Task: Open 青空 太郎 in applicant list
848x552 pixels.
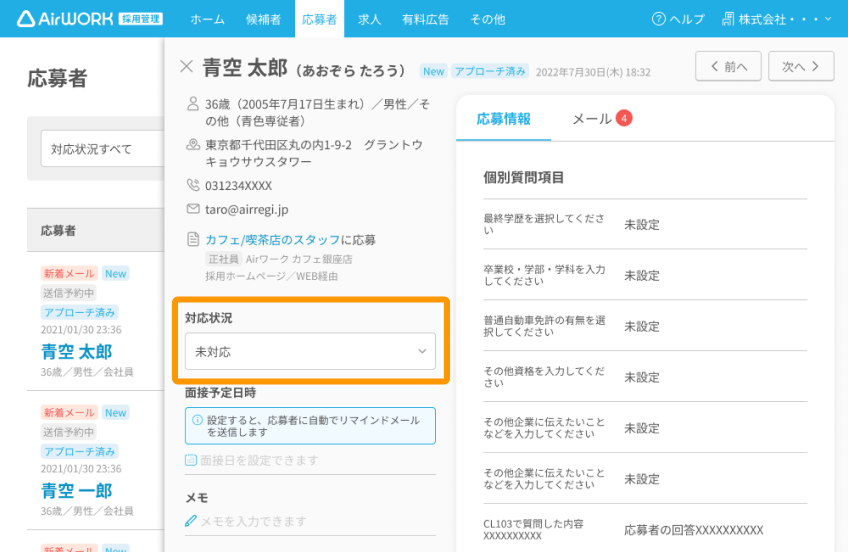Action: point(76,351)
